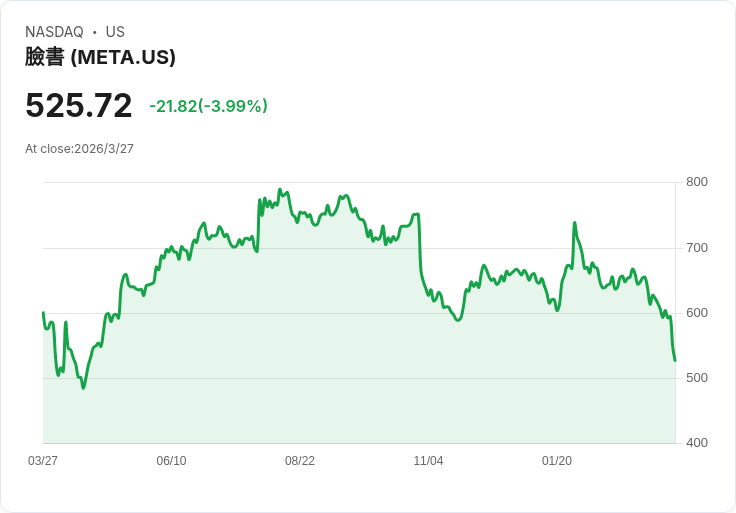Viewport: 736px width, 513px height.
Task: Click the -21.82(-3.99%) price change text
Action: coord(208,106)
